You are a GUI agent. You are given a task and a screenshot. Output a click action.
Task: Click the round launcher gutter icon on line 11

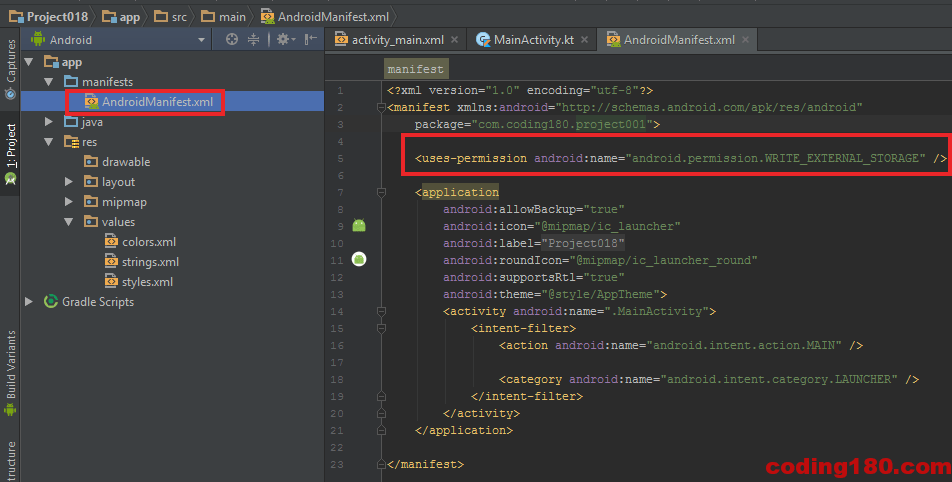360,260
